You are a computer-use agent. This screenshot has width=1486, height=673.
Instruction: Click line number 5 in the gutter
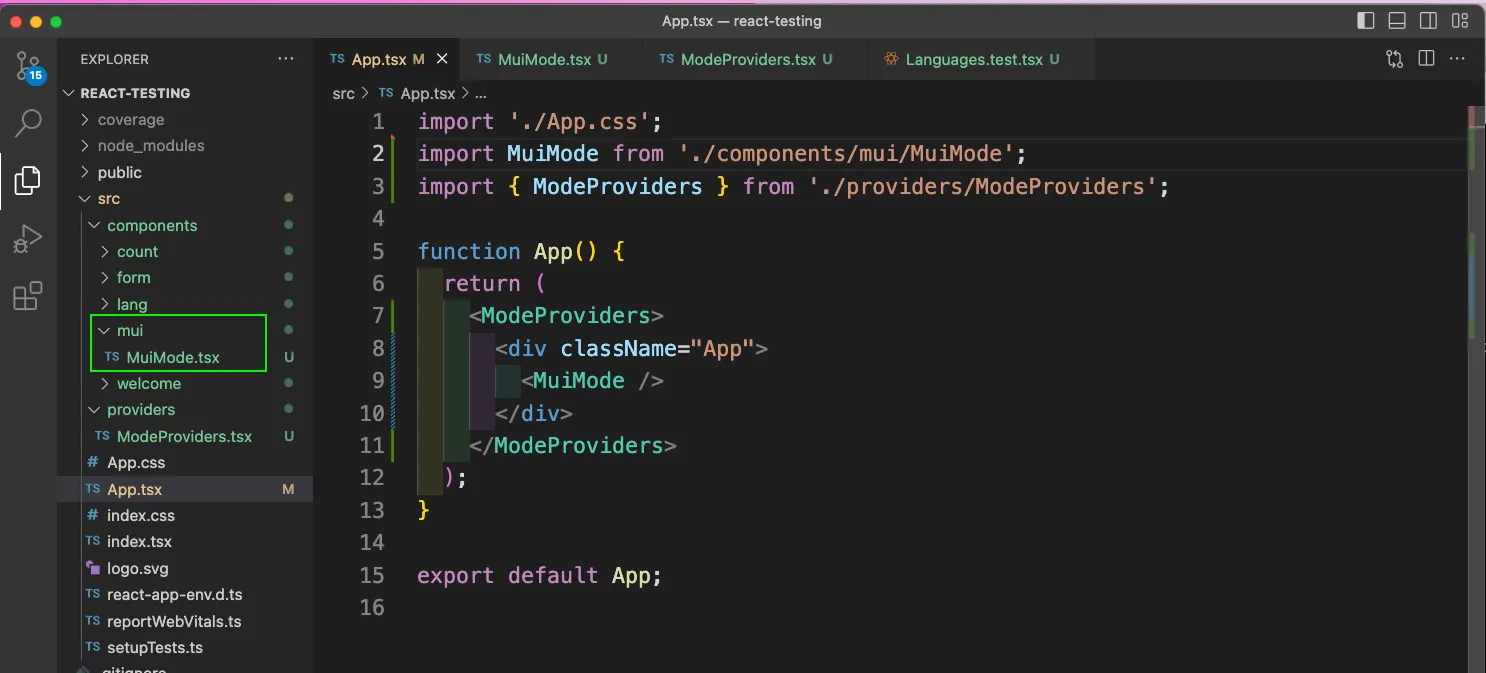[x=377, y=251]
